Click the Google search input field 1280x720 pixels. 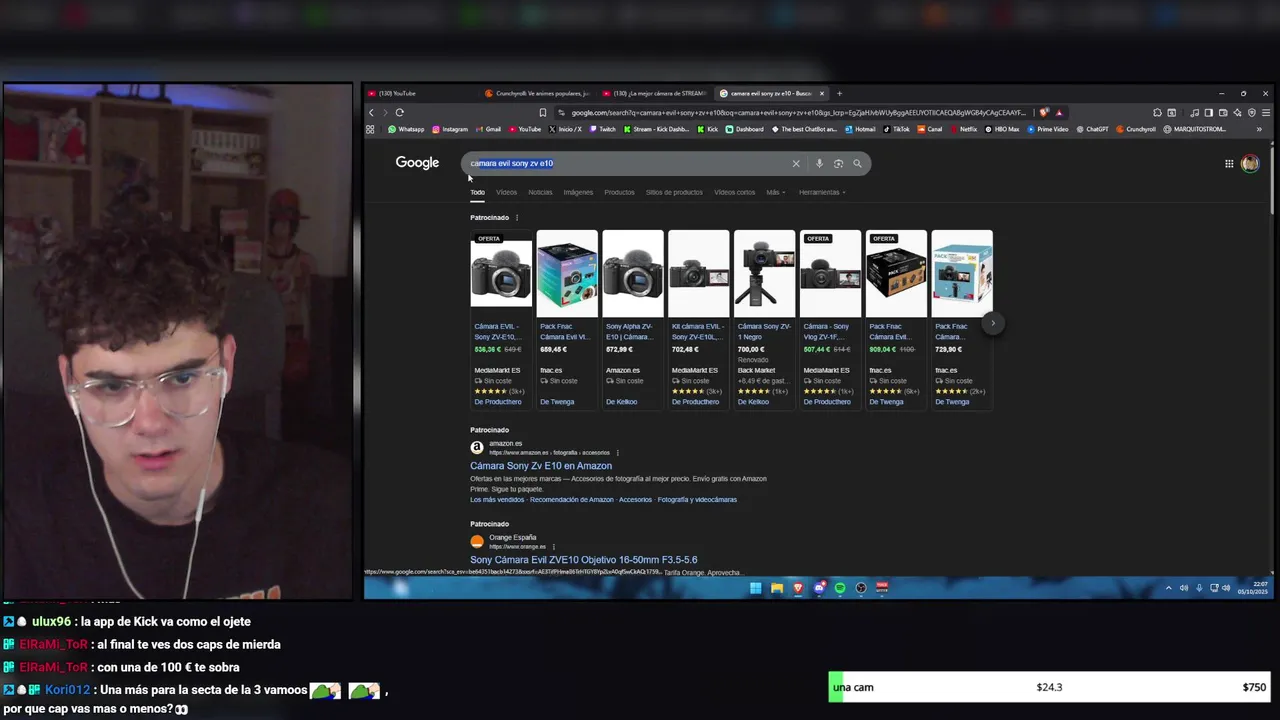click(625, 163)
